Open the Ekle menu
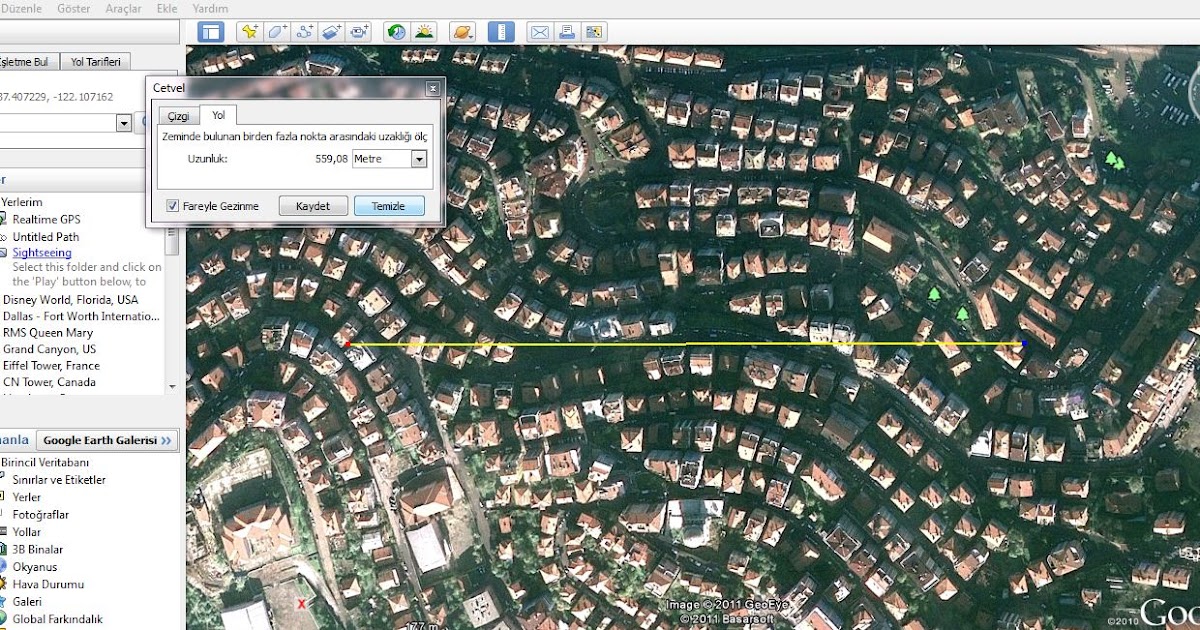Image resolution: width=1200 pixels, height=630 pixels. pyautogui.click(x=167, y=8)
